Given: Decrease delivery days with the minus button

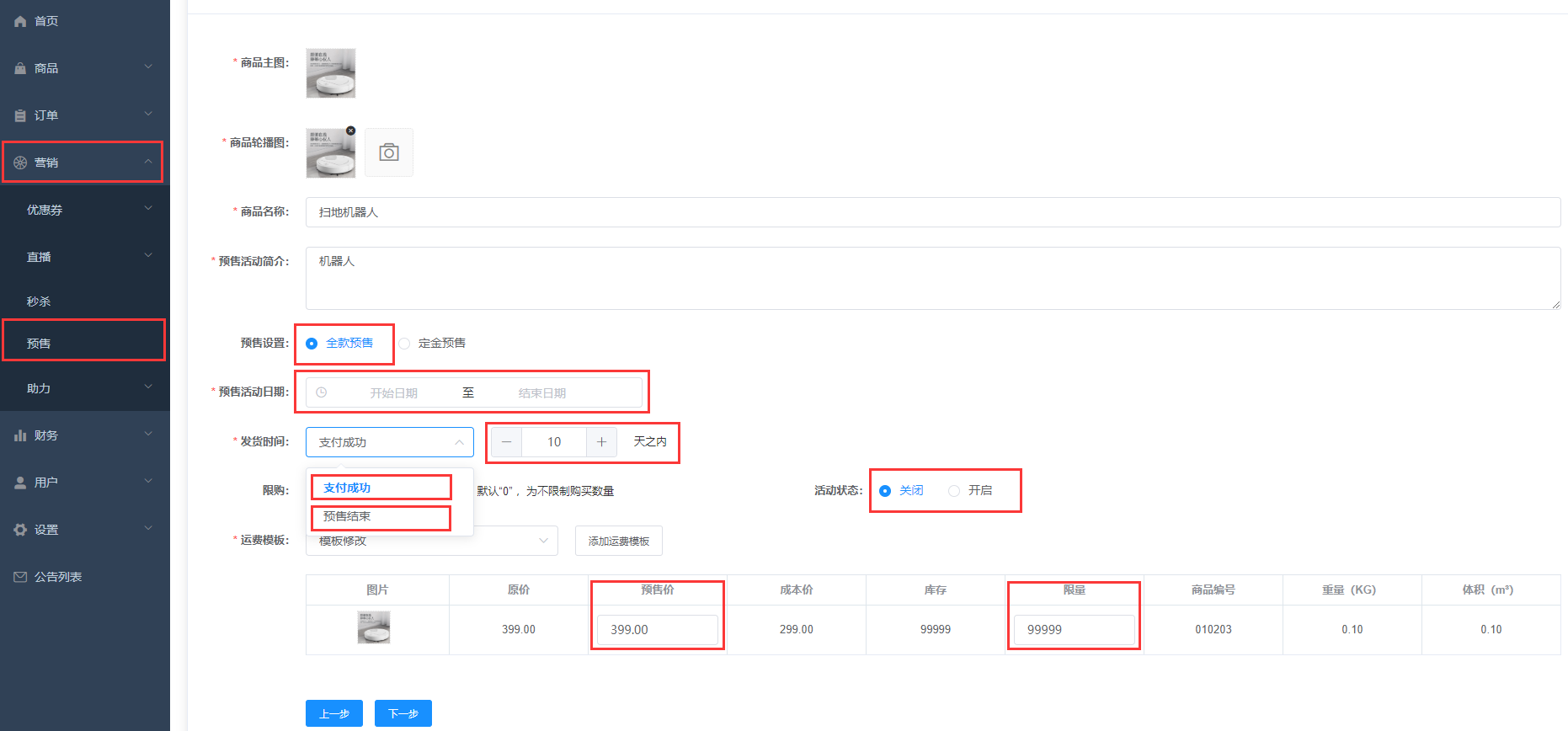Looking at the screenshot, I should coord(506,442).
